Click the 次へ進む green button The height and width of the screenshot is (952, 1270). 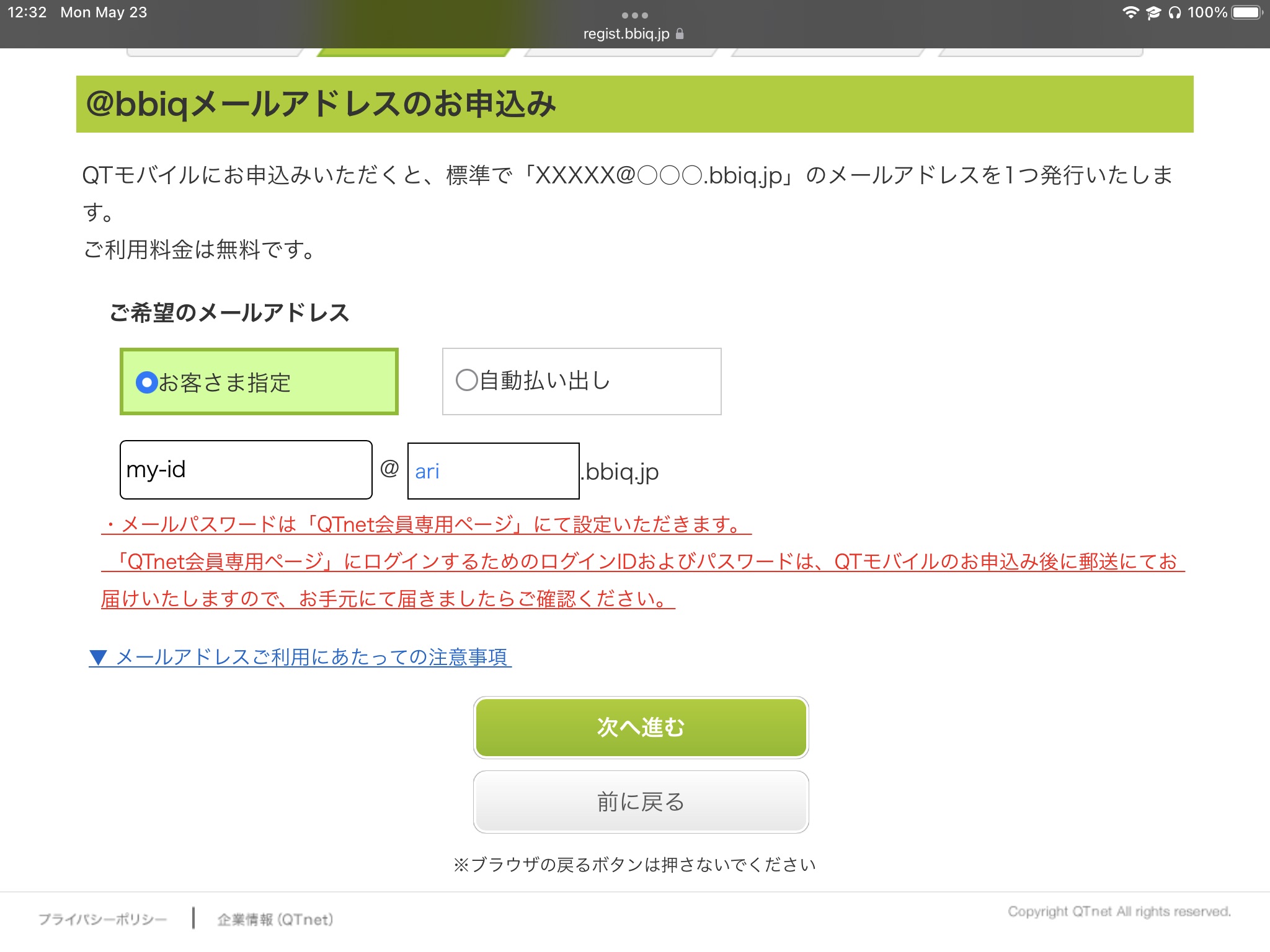coord(641,728)
